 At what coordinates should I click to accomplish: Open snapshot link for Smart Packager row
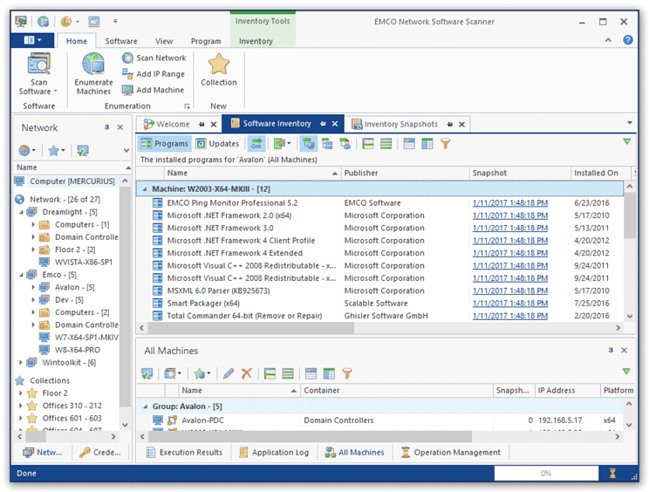tap(510, 303)
